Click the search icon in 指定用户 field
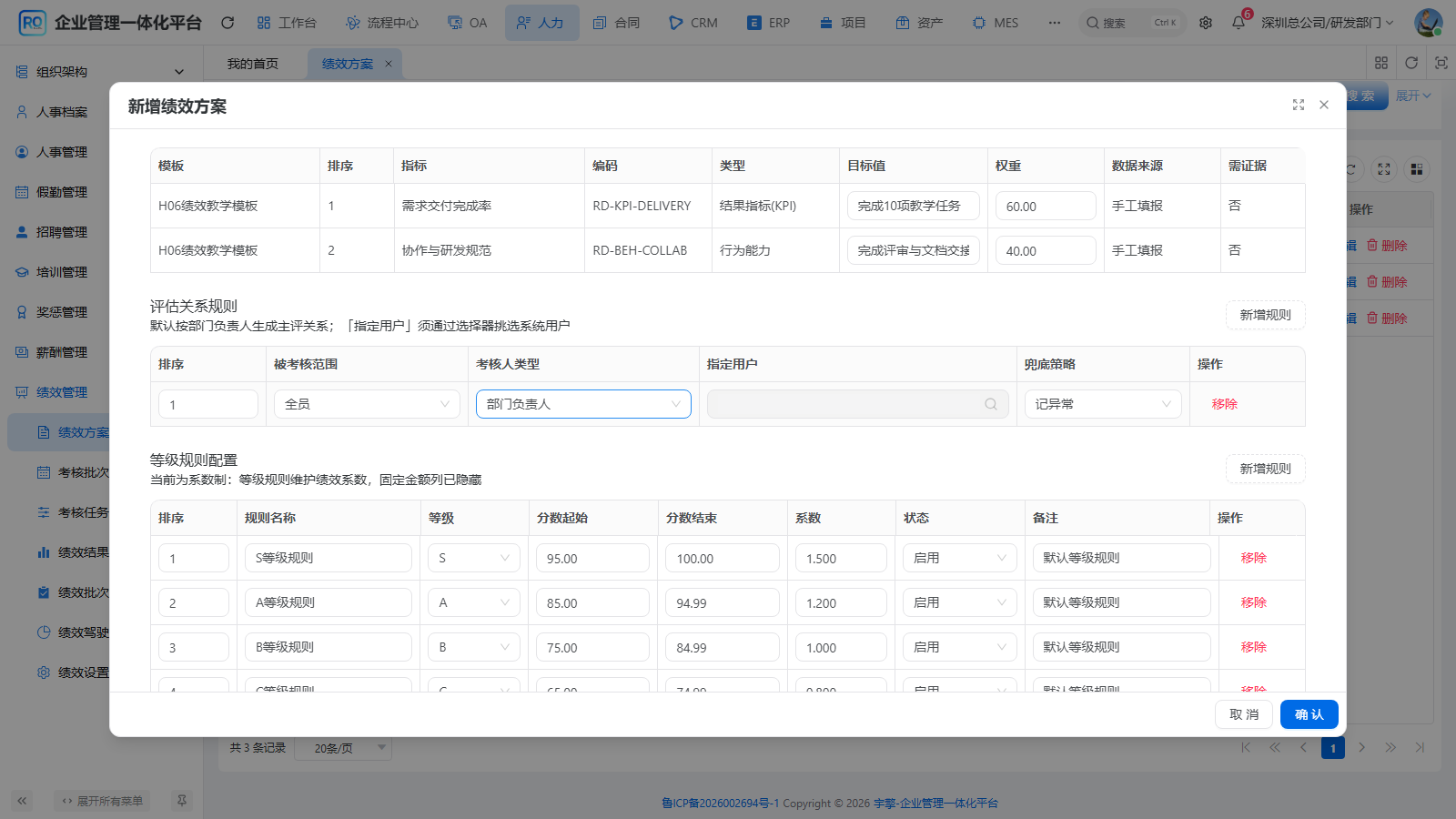The height and width of the screenshot is (819, 1456). point(991,404)
